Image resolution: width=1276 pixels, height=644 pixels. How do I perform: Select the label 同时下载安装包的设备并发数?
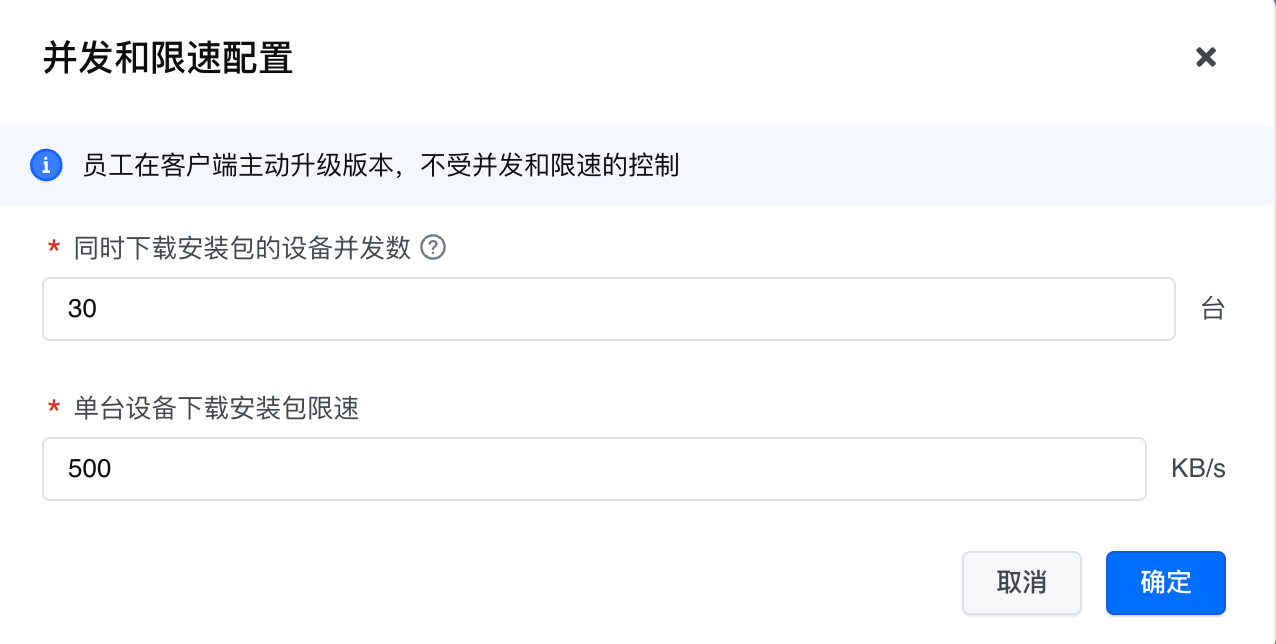click(x=243, y=248)
